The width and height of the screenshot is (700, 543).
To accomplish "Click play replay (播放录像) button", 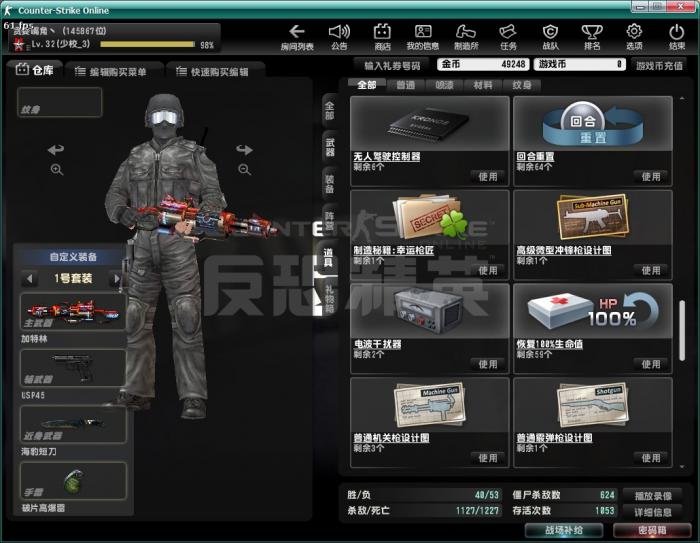I will pyautogui.click(x=653, y=496).
